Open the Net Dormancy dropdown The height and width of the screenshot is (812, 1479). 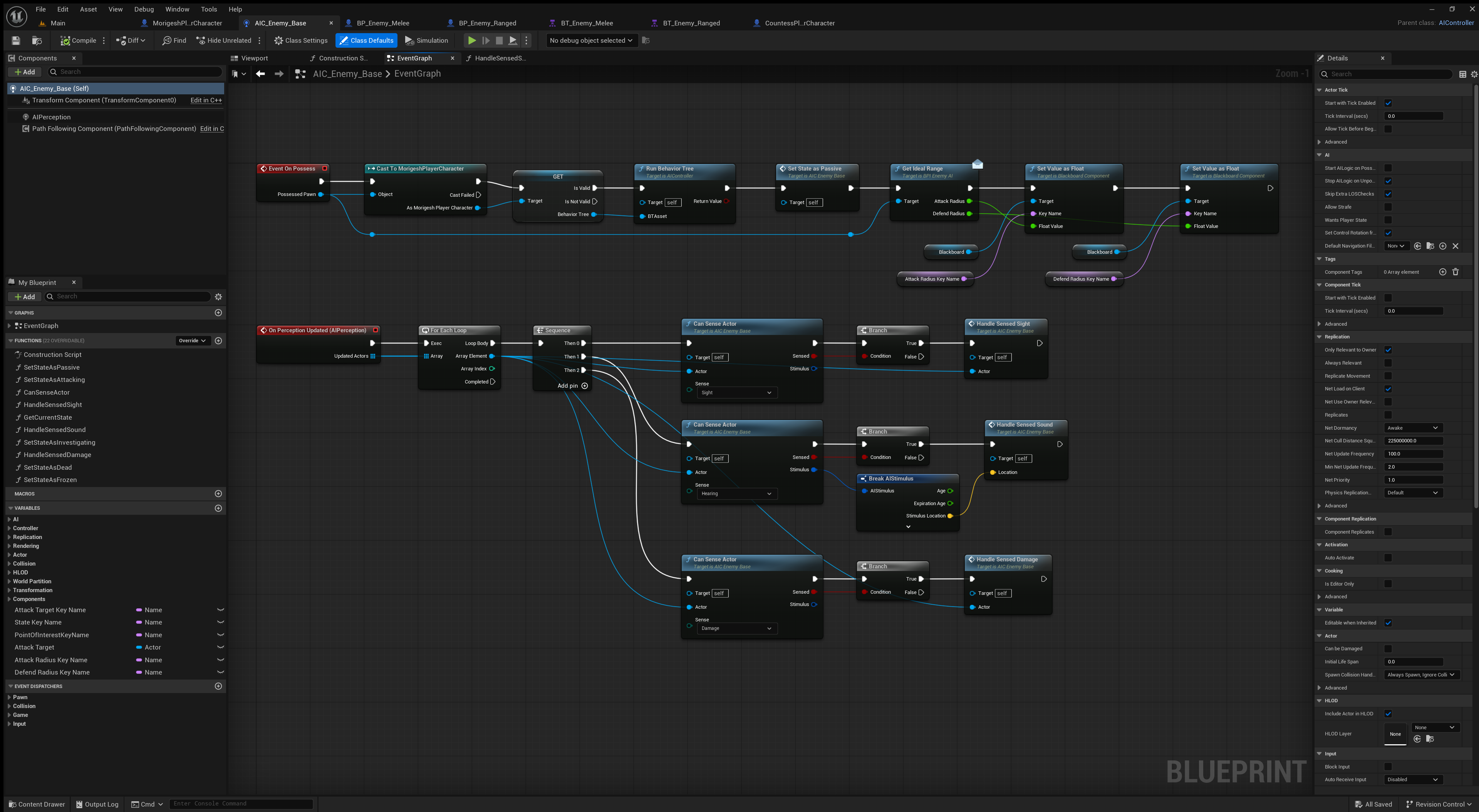1412,428
